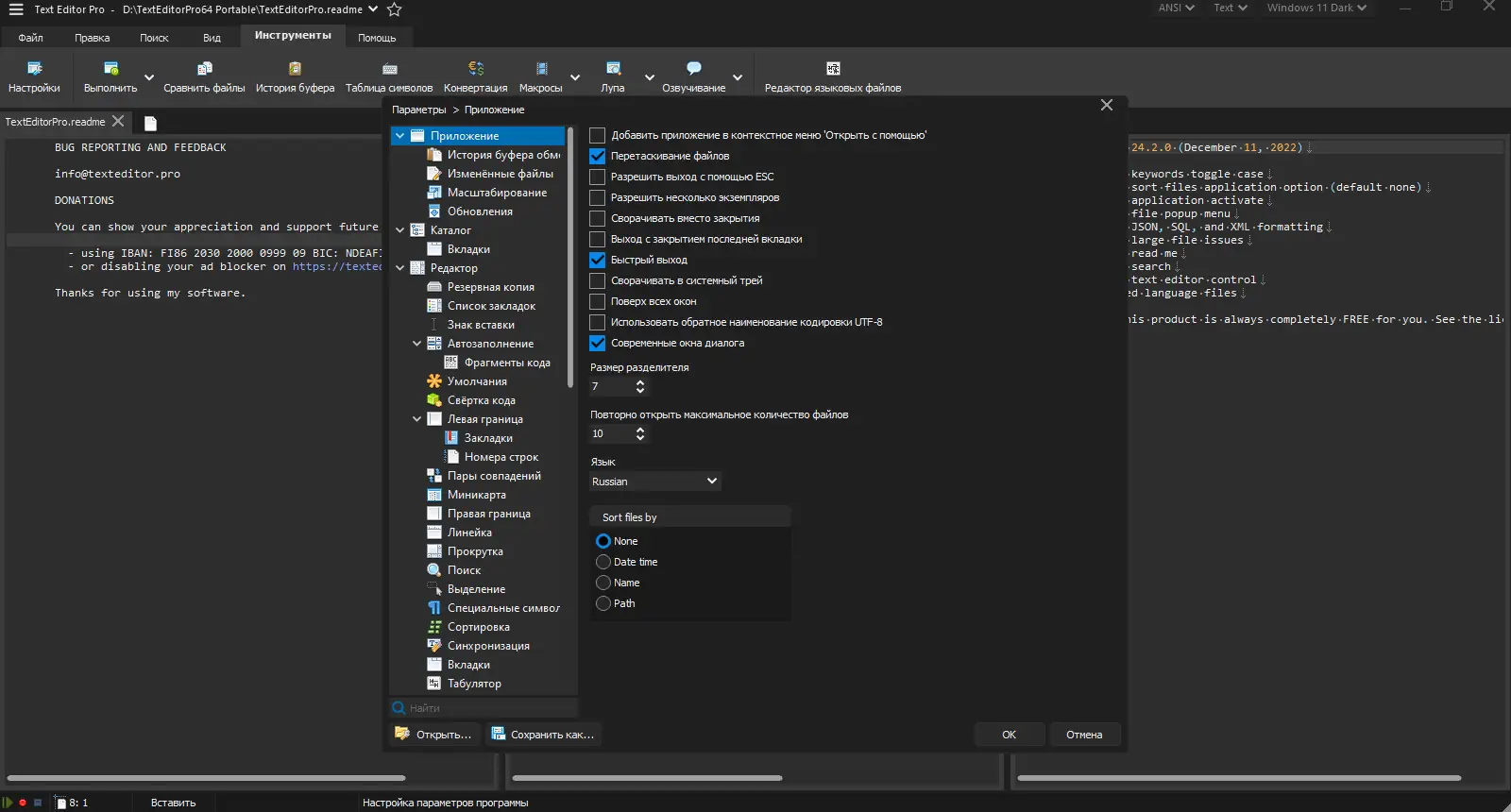Collapse the Автозаполнение tree node
This screenshot has width=1511, height=812.
click(417, 344)
